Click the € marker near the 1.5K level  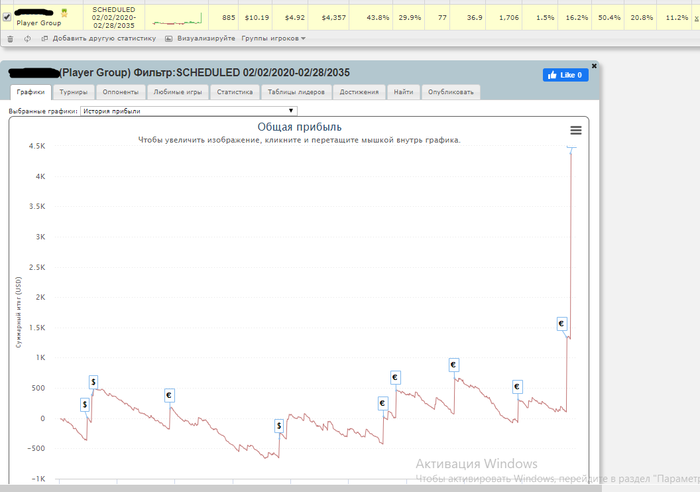click(x=562, y=324)
